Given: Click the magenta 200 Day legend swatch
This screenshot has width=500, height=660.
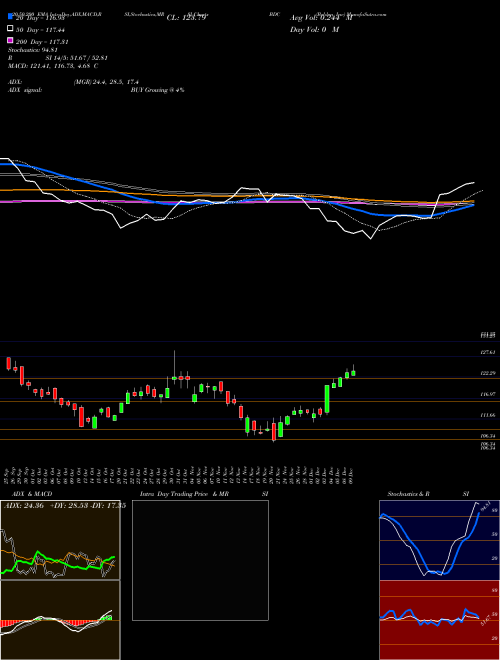Looking at the screenshot, I should [x=10, y=40].
